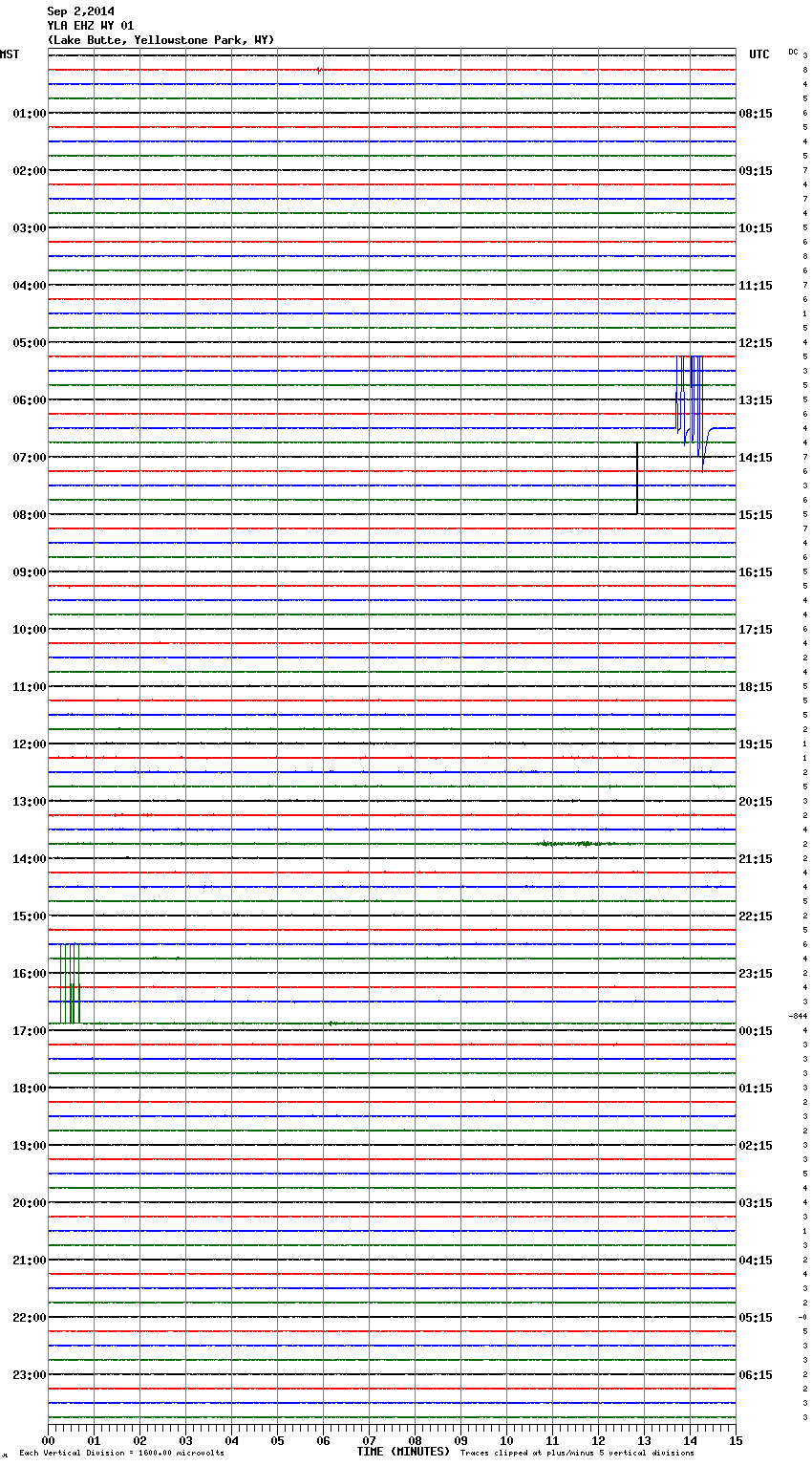This screenshot has width=812, height=1466.
Task: Select the 14:00 MST time label
Action: click(30, 859)
